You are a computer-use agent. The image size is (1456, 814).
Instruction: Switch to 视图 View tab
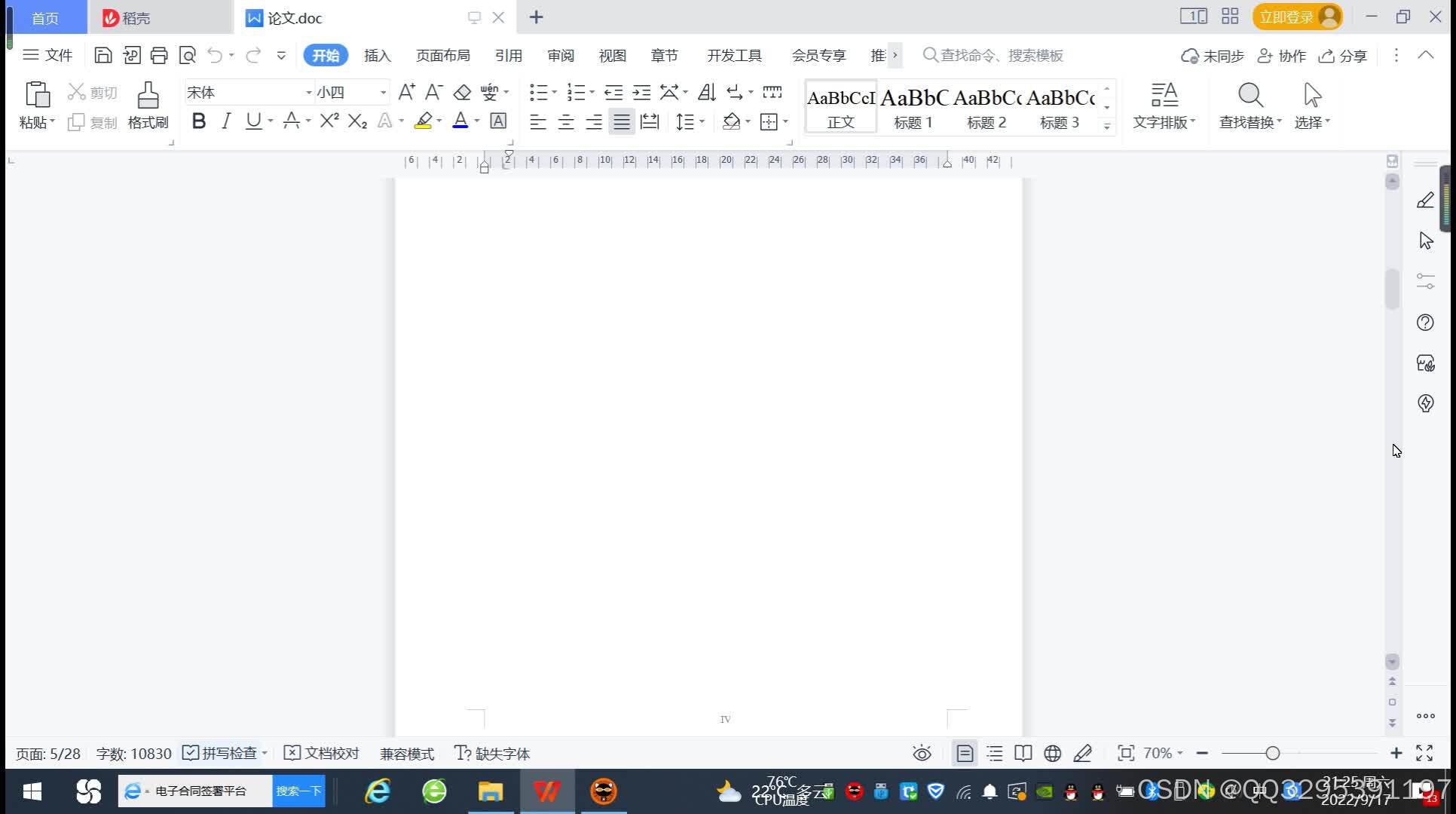pyautogui.click(x=613, y=55)
